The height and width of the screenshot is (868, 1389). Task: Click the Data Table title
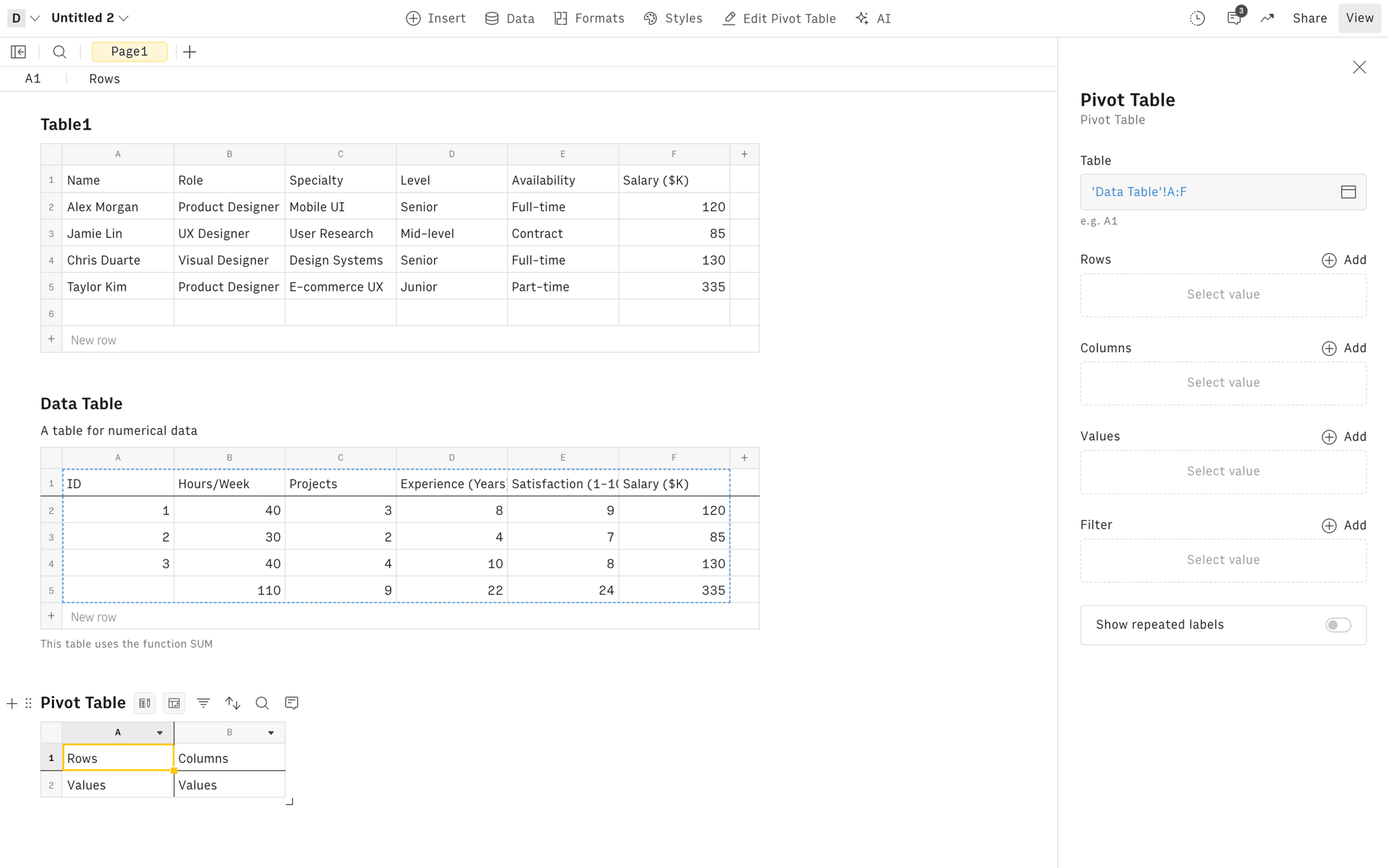(x=81, y=404)
